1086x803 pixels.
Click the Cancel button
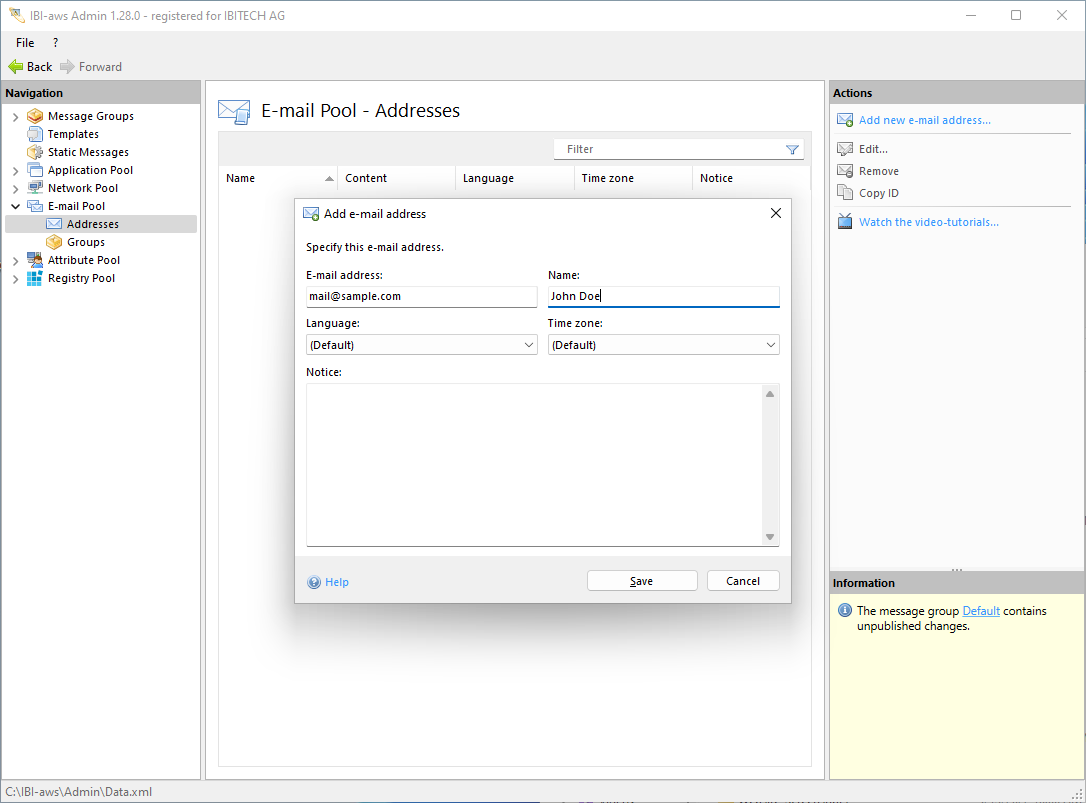tap(742, 581)
